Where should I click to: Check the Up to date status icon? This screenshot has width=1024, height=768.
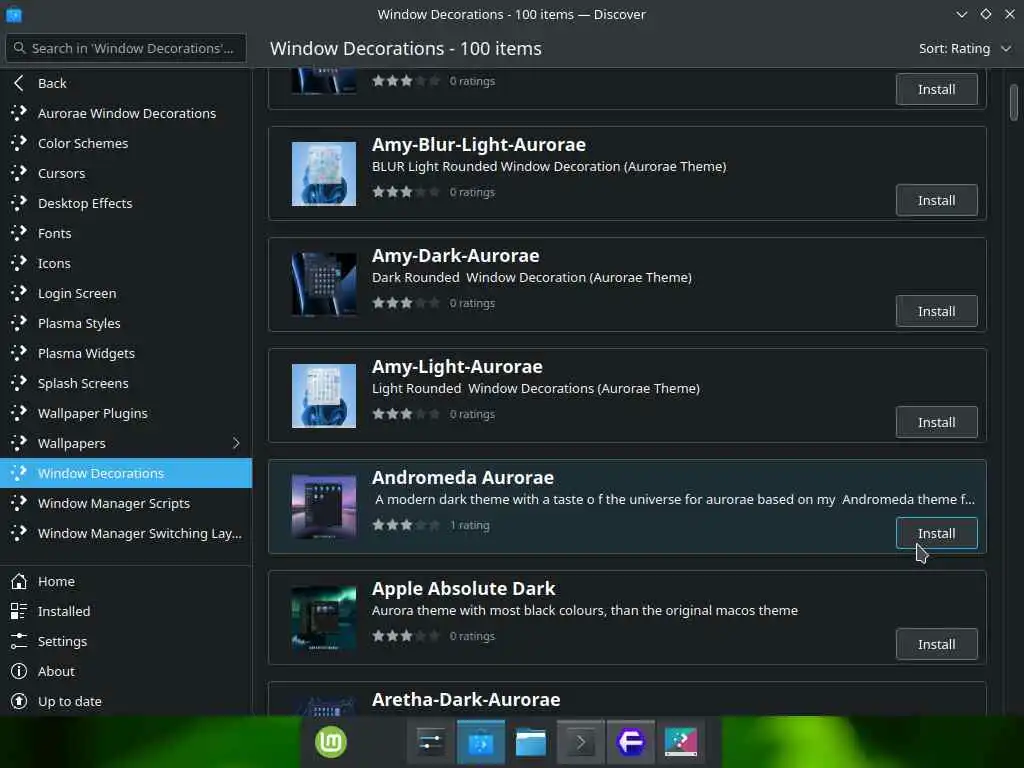click(19, 701)
